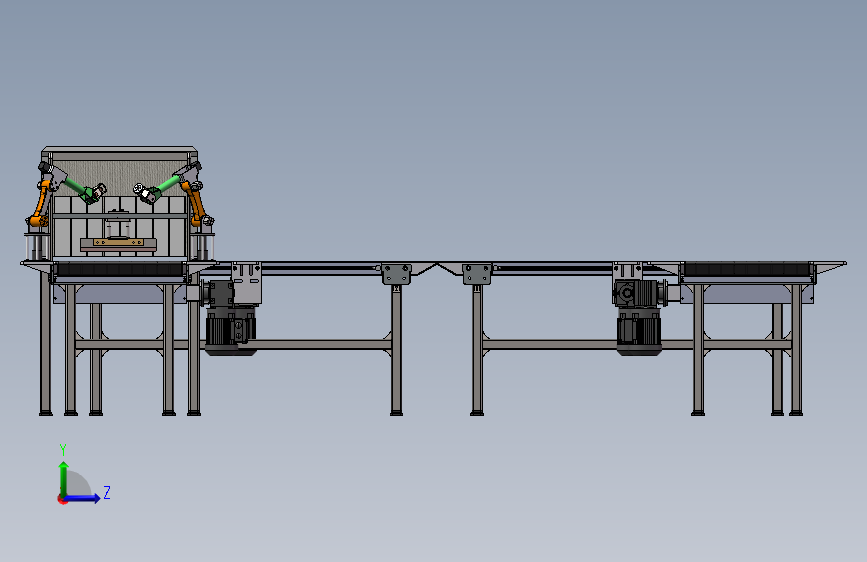Select the right gear motor under the conveyor
This screenshot has height=562, width=867.
639,317
